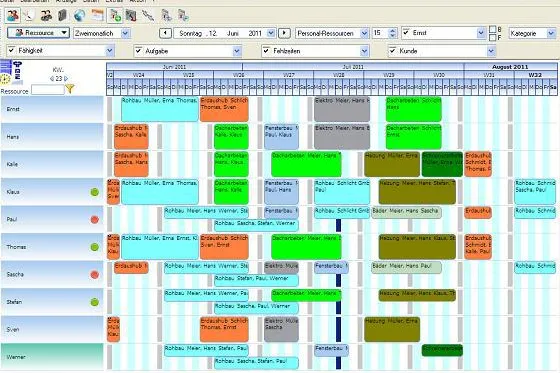The image size is (560, 373).
Task: Open the dark group-of-people toolbar icon
Action: (46, 15)
